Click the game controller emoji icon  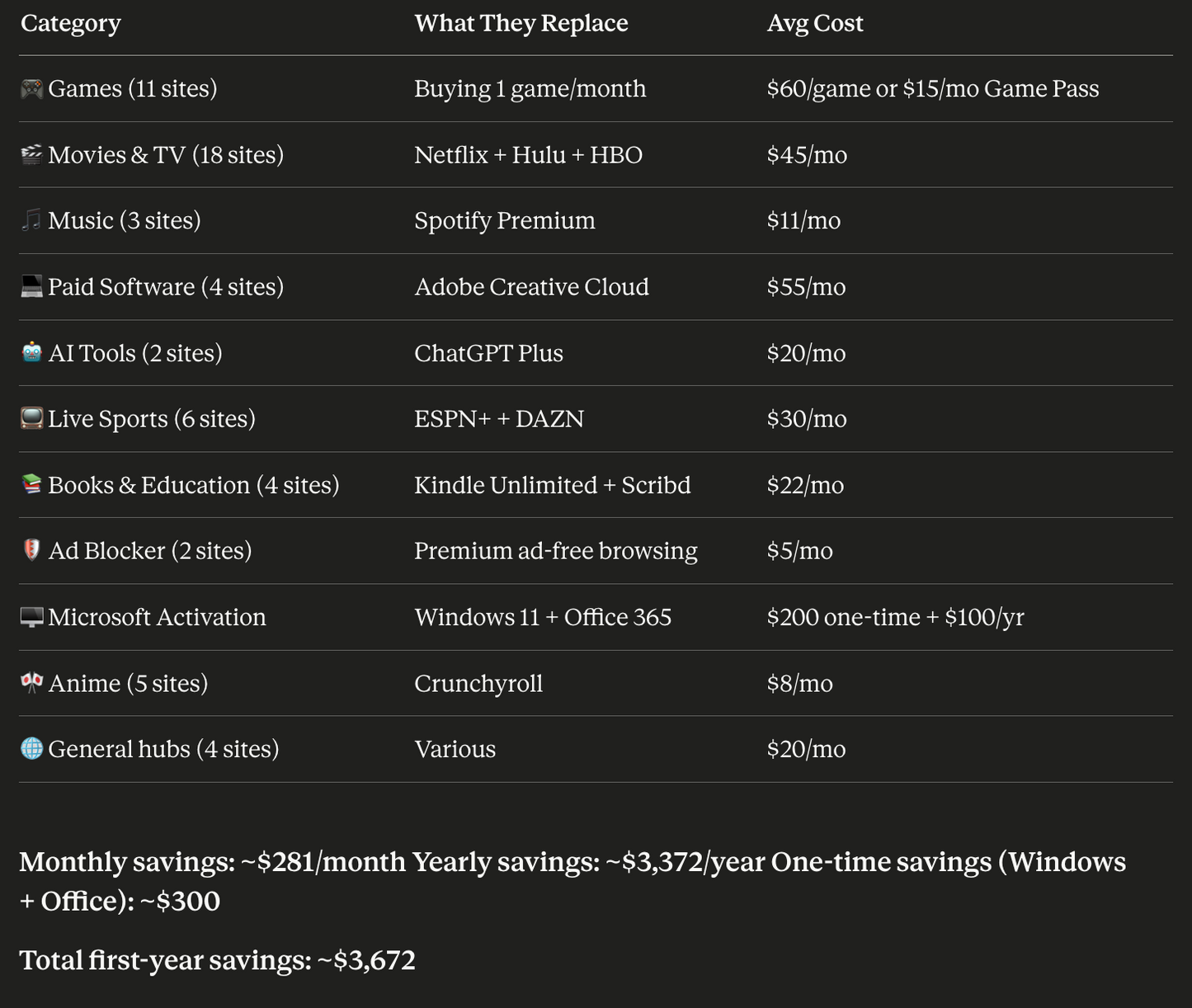click(x=31, y=88)
